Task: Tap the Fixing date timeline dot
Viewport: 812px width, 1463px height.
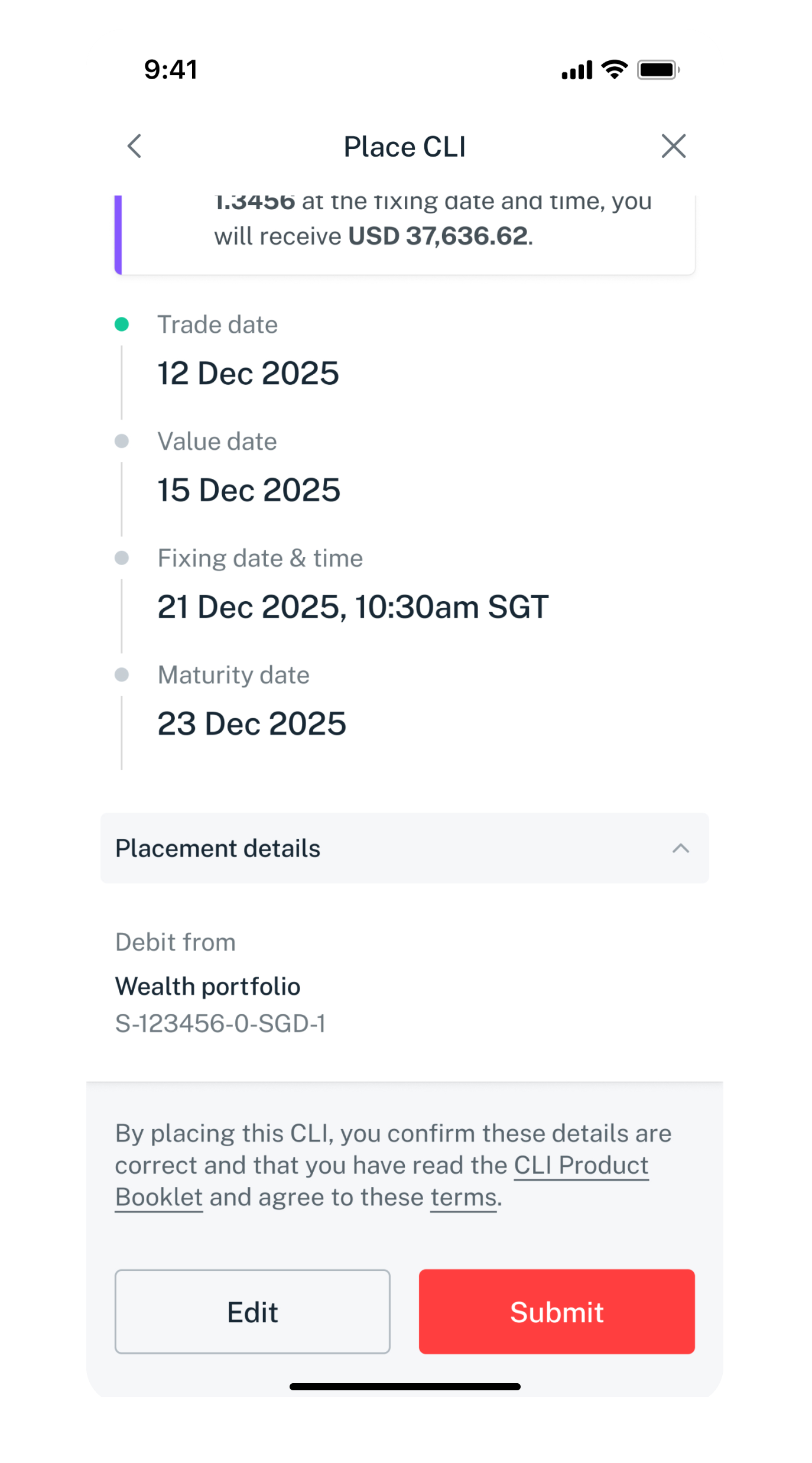Action: 122,558
